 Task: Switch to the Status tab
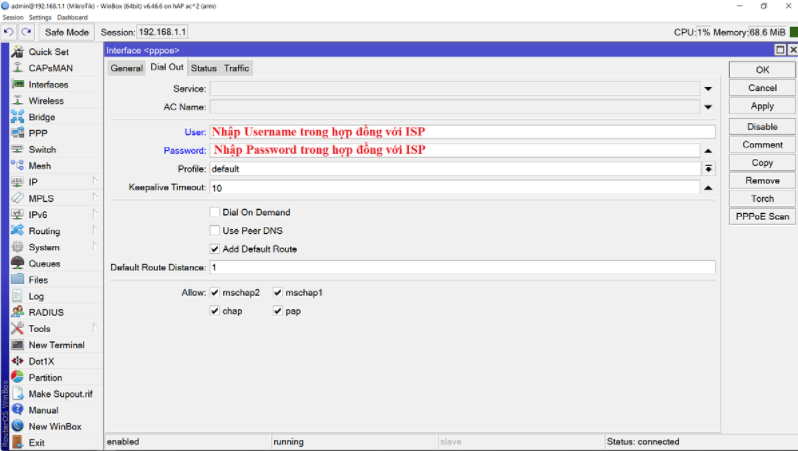pos(203,68)
